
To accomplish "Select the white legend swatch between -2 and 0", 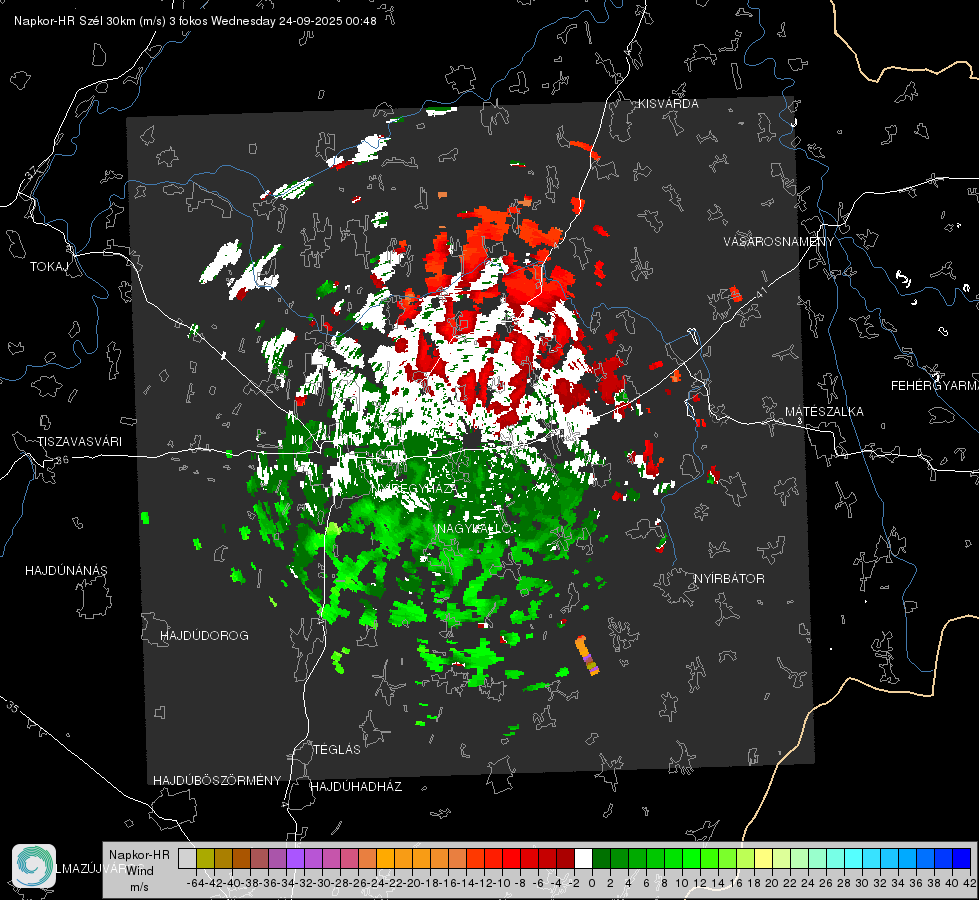I will 583,859.
